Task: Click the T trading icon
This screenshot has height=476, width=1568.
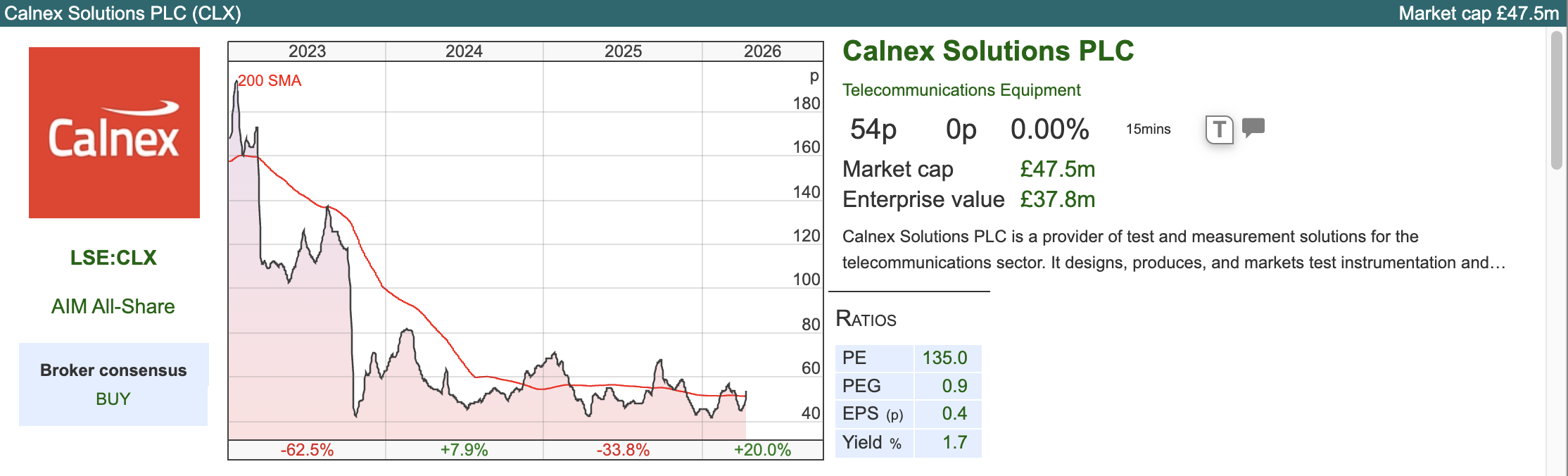Action: 1219,130
